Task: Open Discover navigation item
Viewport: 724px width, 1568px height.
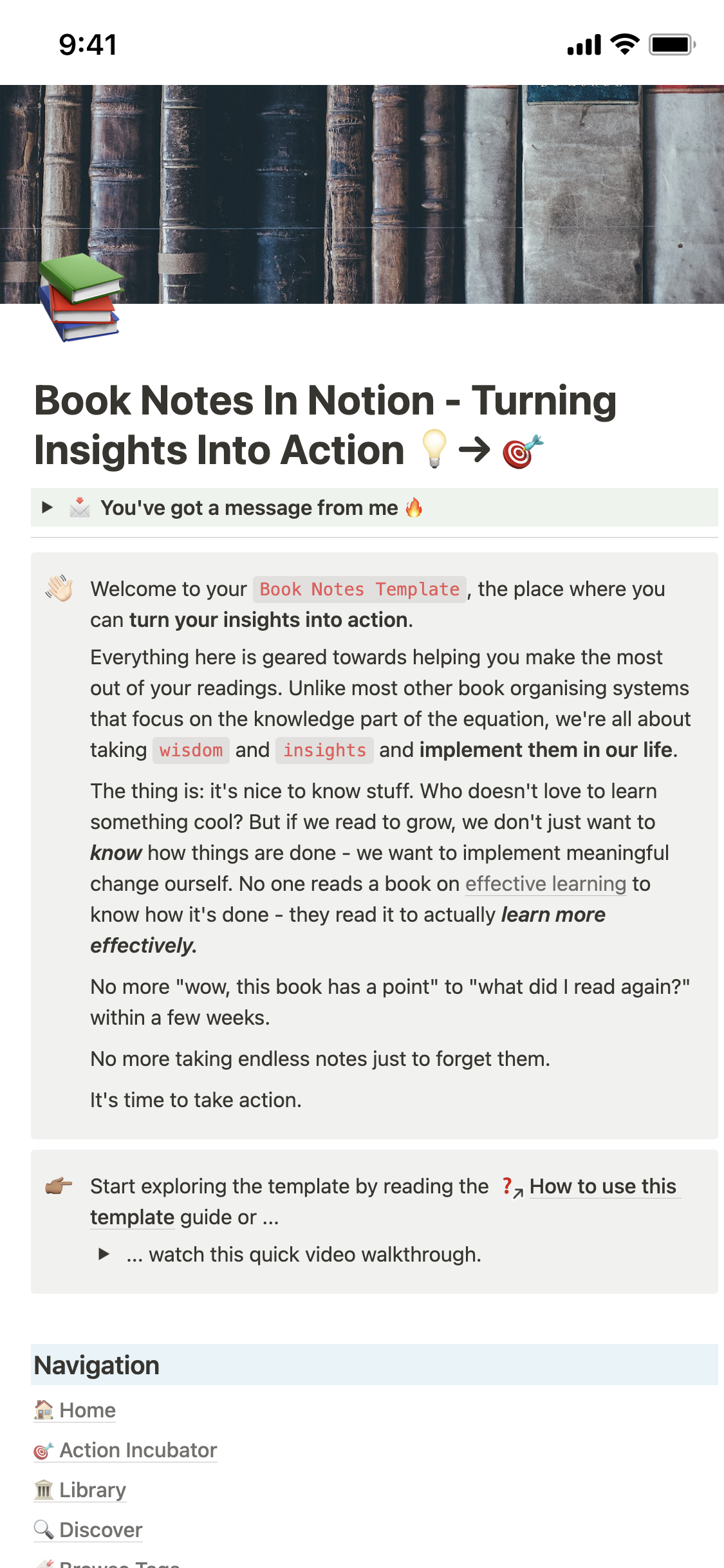Action: pos(100,1530)
